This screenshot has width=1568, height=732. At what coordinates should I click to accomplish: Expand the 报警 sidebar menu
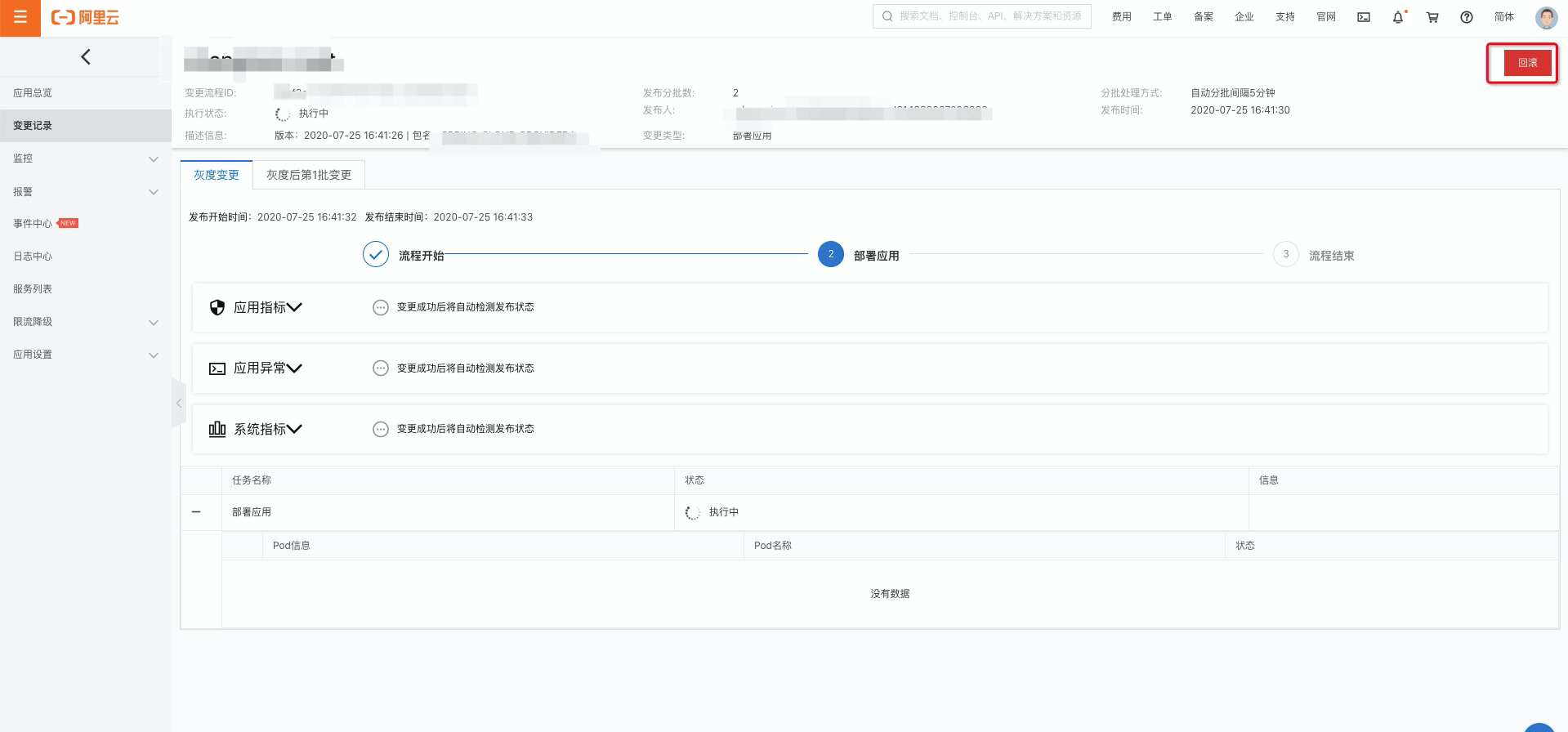point(154,192)
